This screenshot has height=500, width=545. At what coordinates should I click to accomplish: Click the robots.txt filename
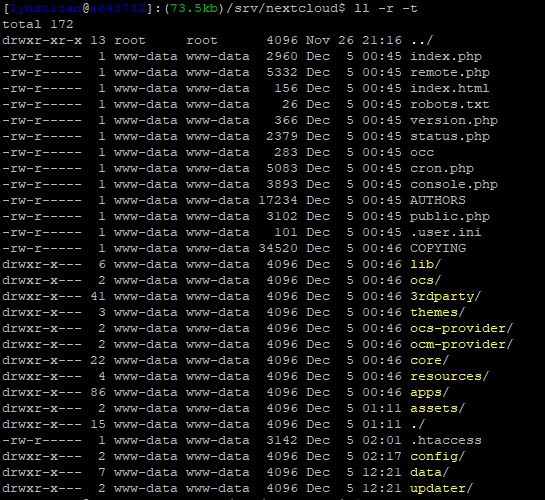[x=450, y=104]
